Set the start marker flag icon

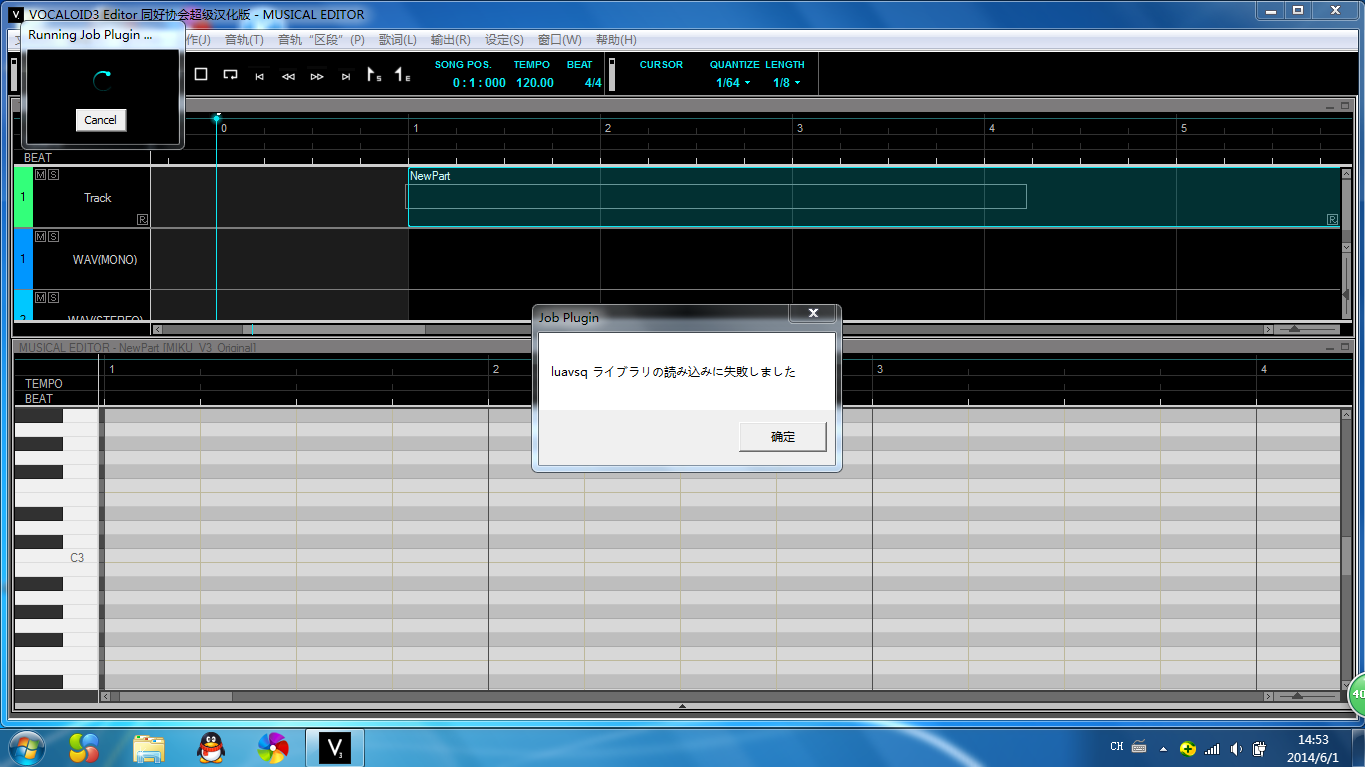pos(374,75)
